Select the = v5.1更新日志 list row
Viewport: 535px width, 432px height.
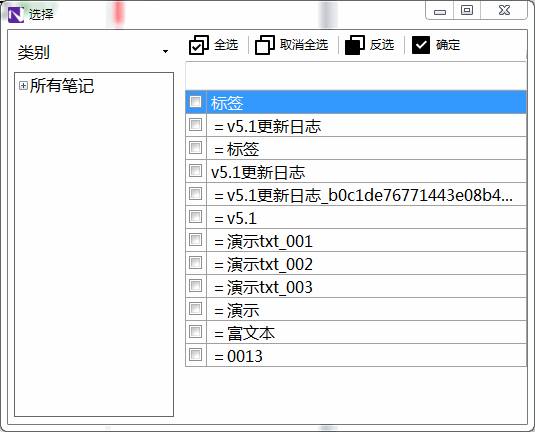366,125
